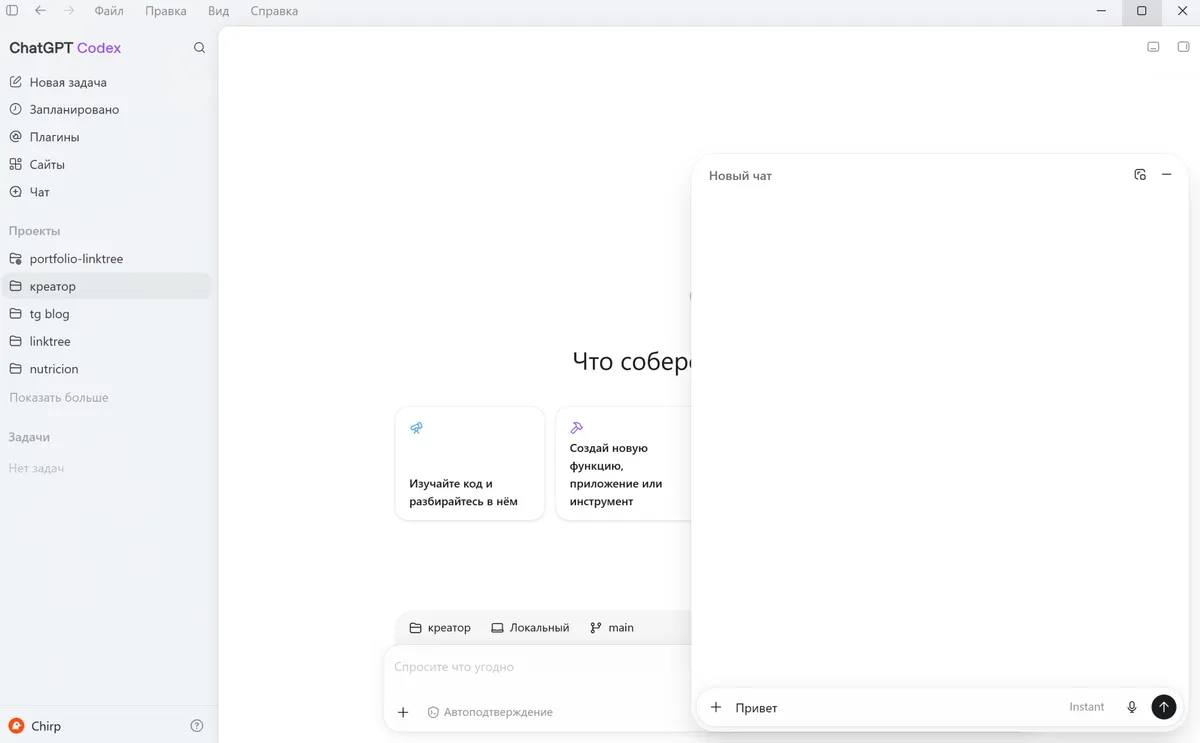Image resolution: width=1200 pixels, height=743 pixels.
Task: Open the Справка menu
Action: [273, 11]
